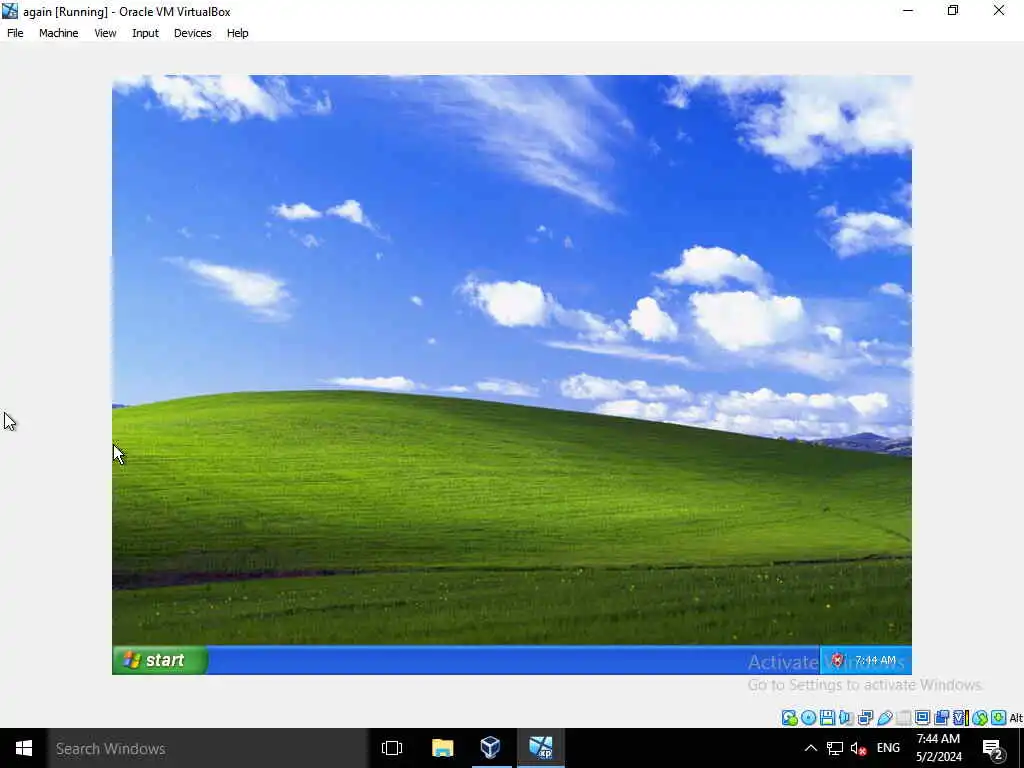Click the host clock showing 5/2/2024

pyautogui.click(x=938, y=748)
